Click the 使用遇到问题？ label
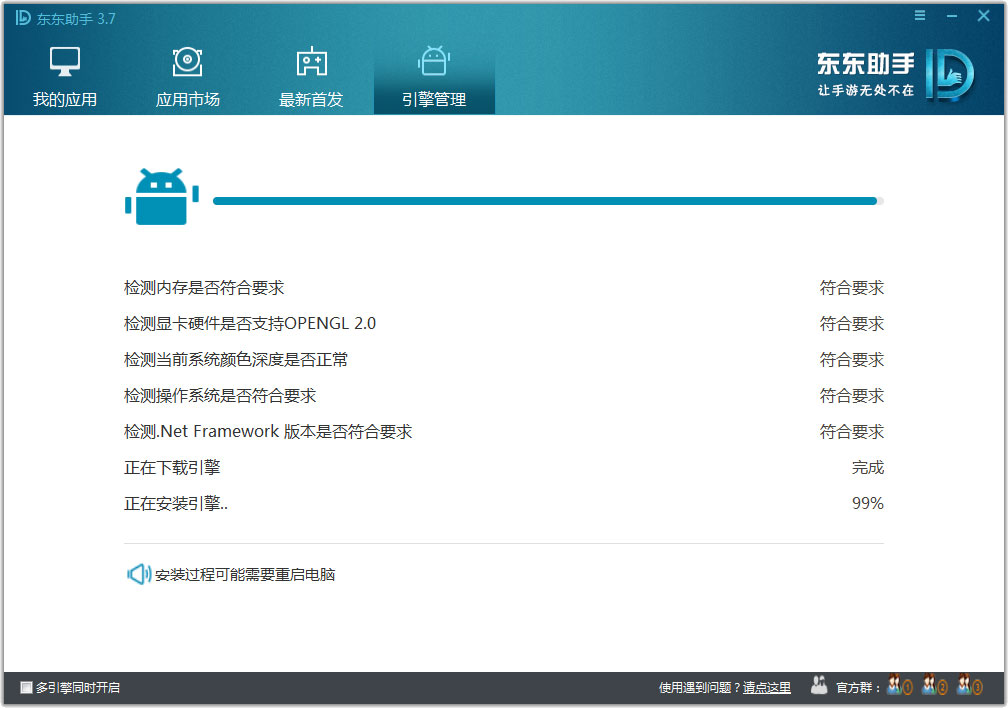 (700, 687)
